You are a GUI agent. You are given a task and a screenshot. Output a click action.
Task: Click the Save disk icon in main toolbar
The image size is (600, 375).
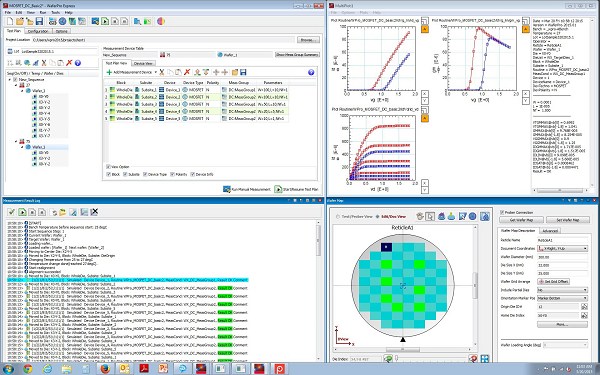coord(39,21)
